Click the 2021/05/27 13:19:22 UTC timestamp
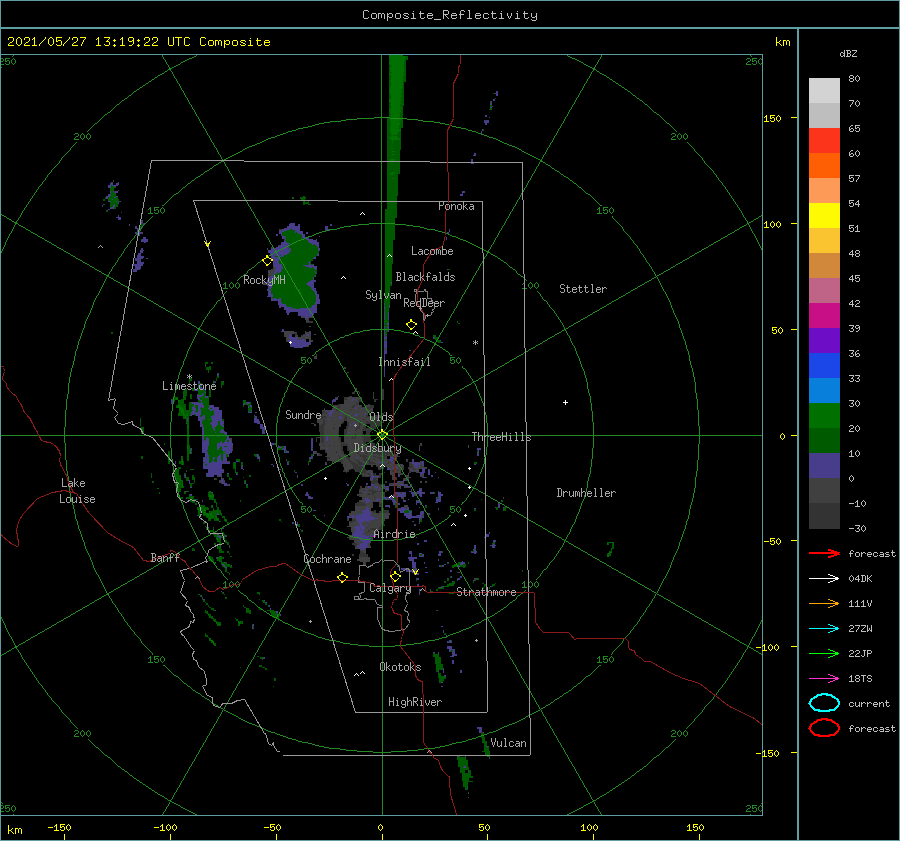 pos(99,42)
